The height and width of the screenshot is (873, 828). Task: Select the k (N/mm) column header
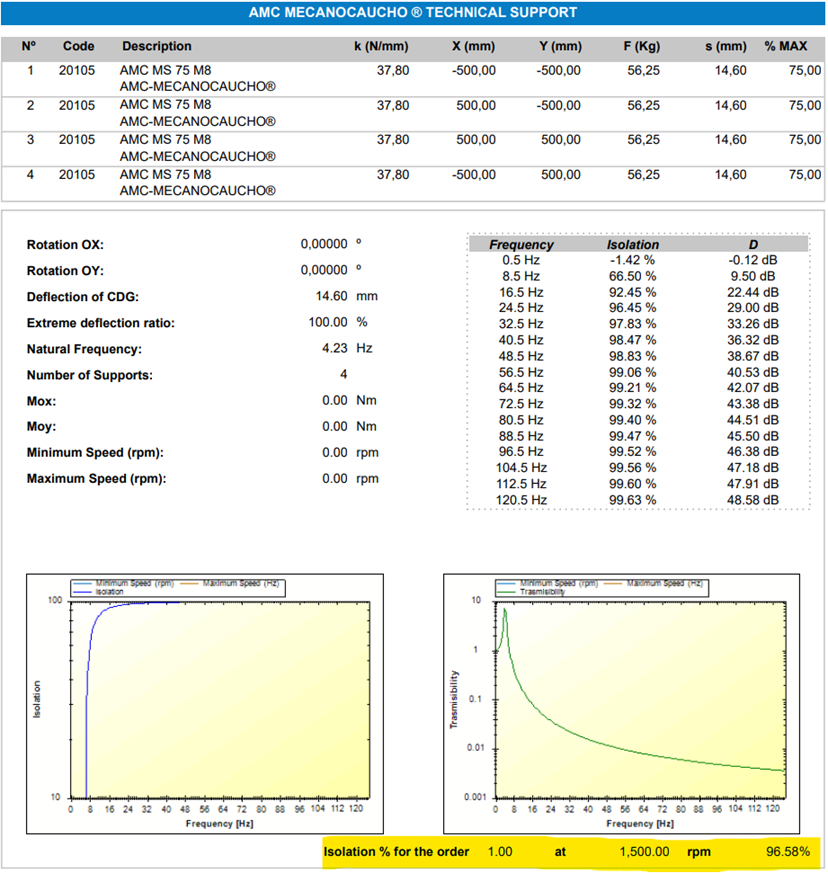click(x=381, y=46)
